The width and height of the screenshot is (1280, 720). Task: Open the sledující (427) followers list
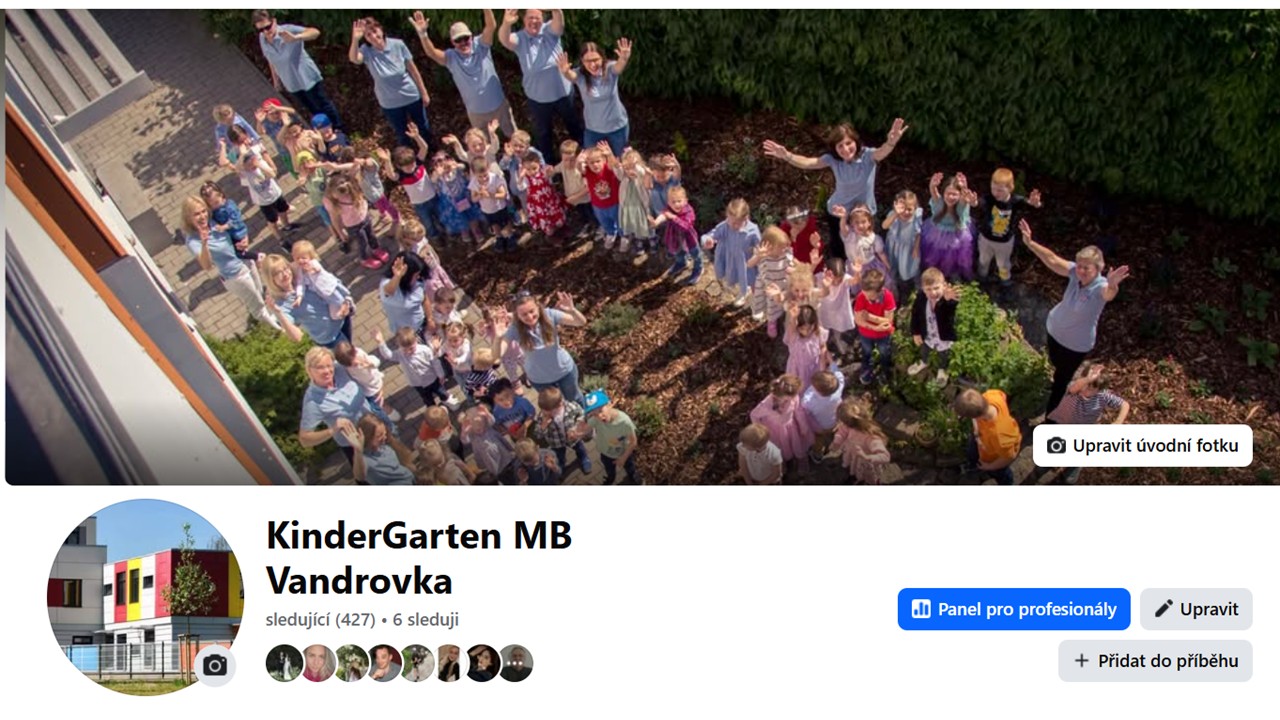[320, 620]
